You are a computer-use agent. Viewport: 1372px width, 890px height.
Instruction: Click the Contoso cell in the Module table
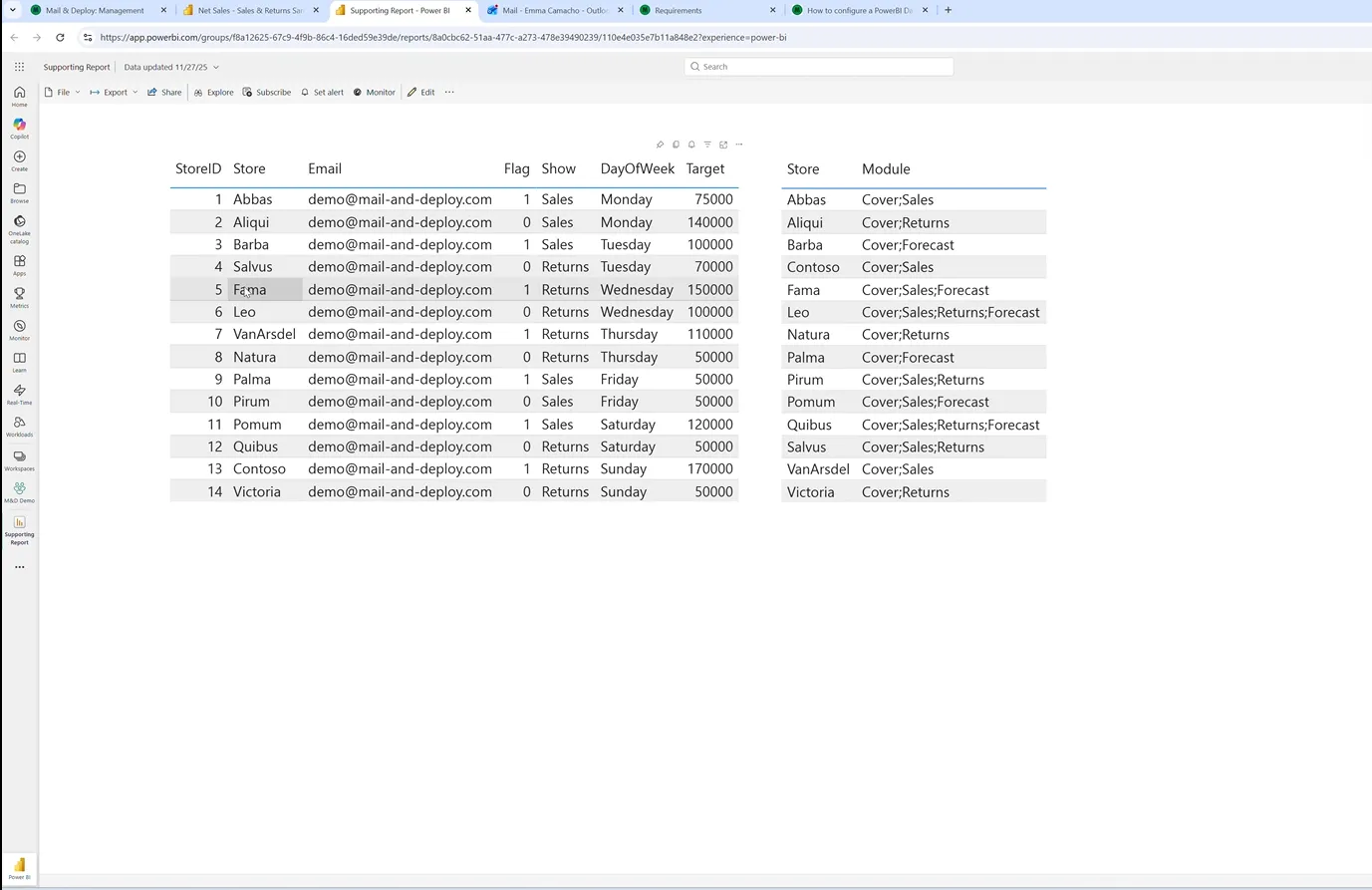click(x=813, y=267)
